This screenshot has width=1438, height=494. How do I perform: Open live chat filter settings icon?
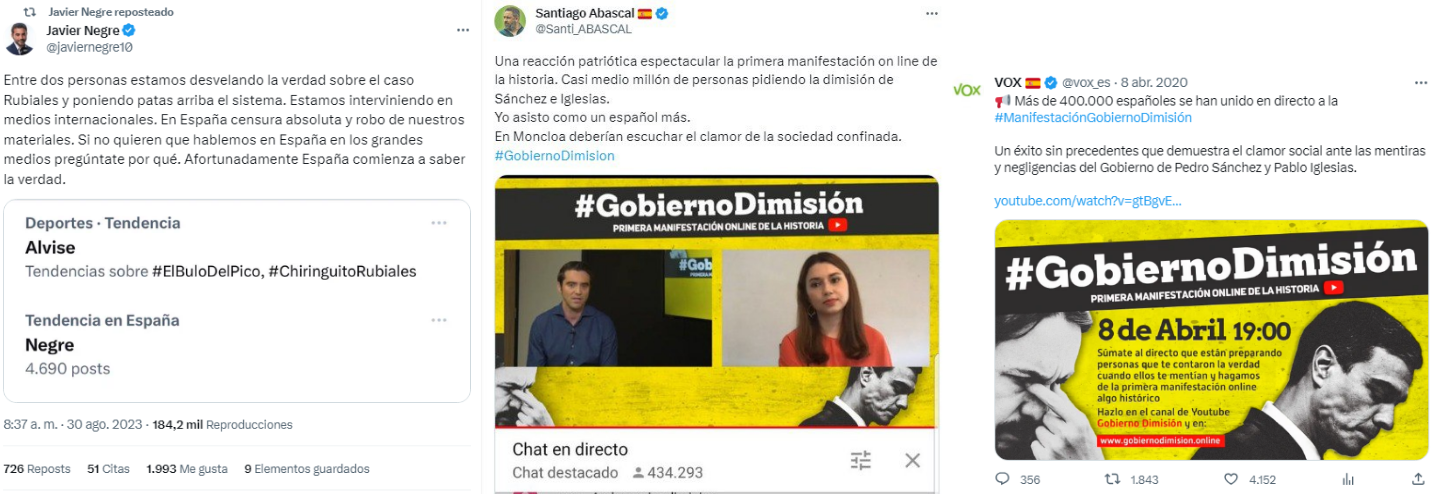[x=861, y=460]
